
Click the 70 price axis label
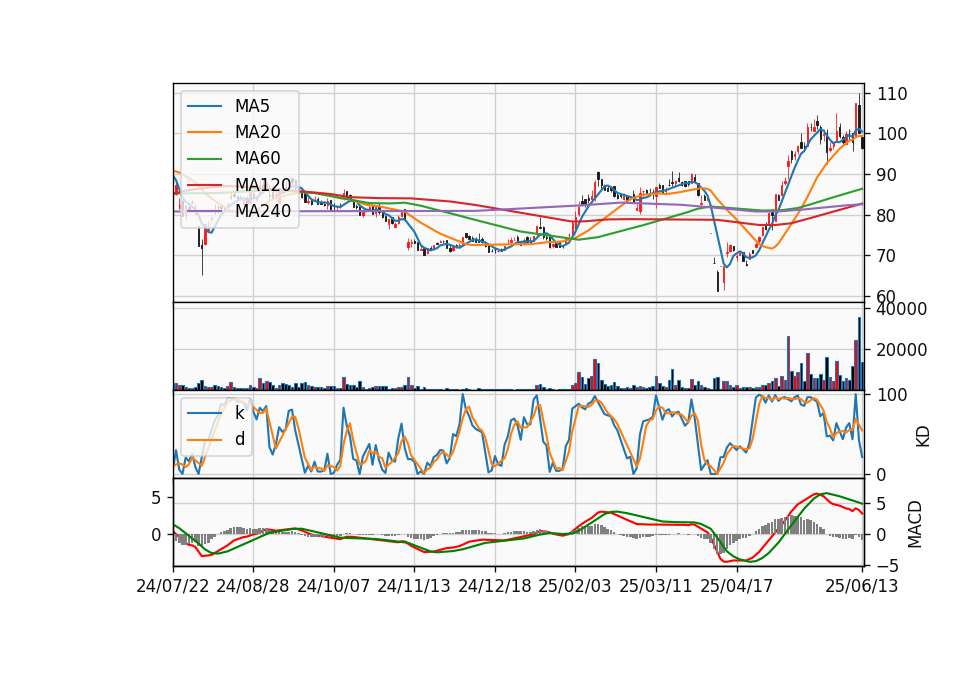(887, 256)
